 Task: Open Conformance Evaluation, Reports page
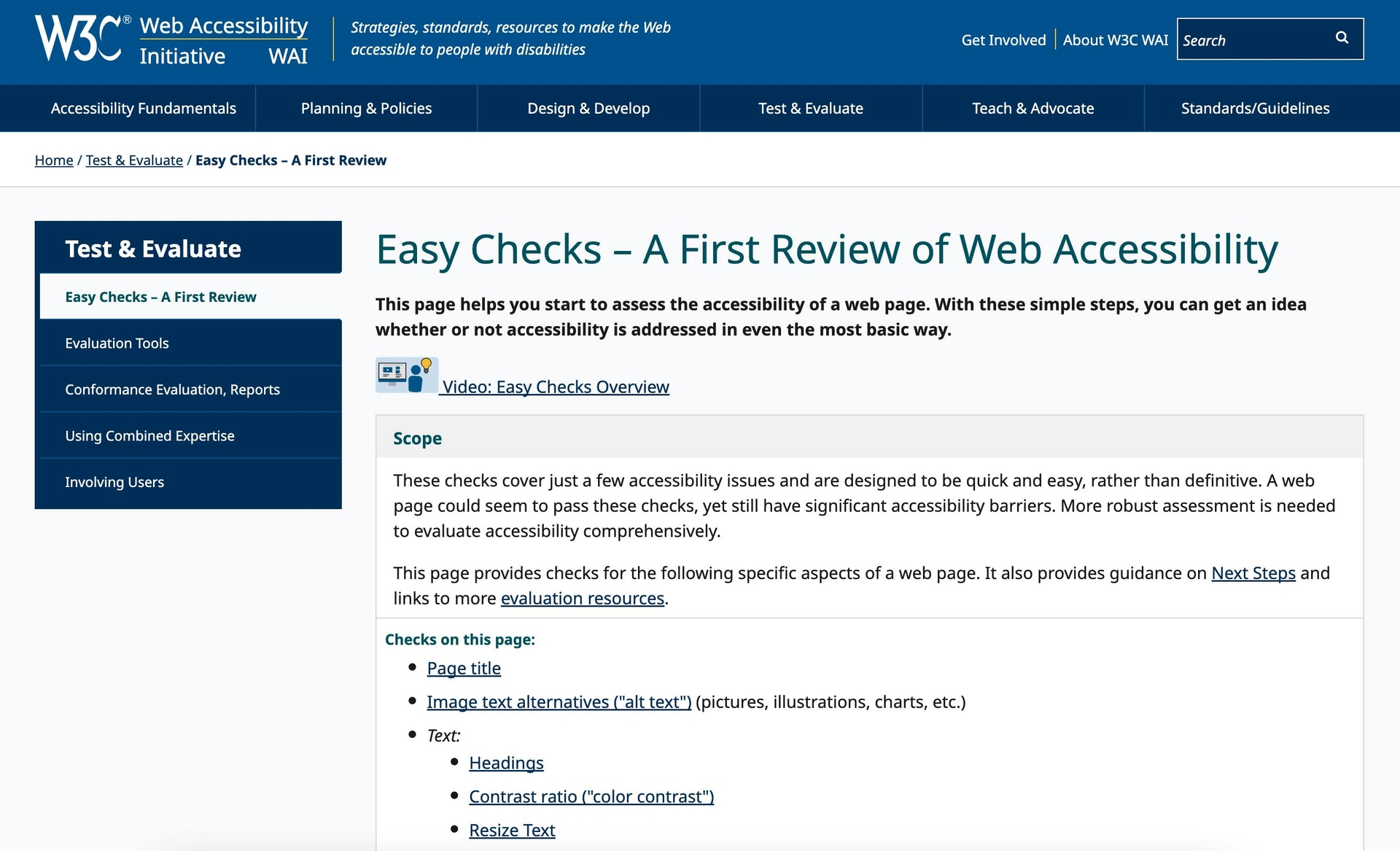(x=171, y=389)
